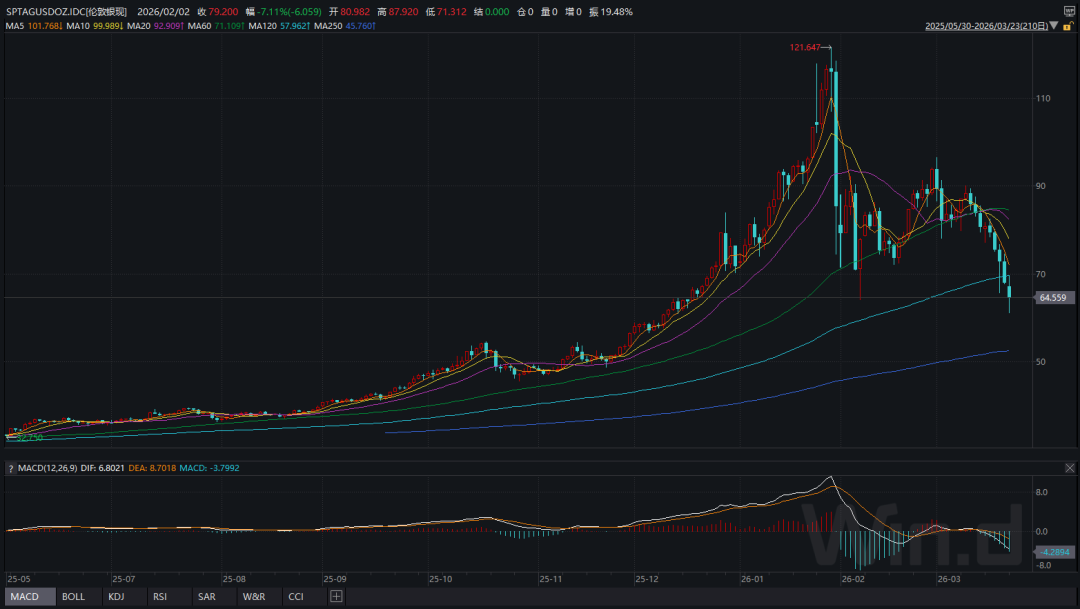Select the KDJ indicator tab

pyautogui.click(x=118, y=597)
